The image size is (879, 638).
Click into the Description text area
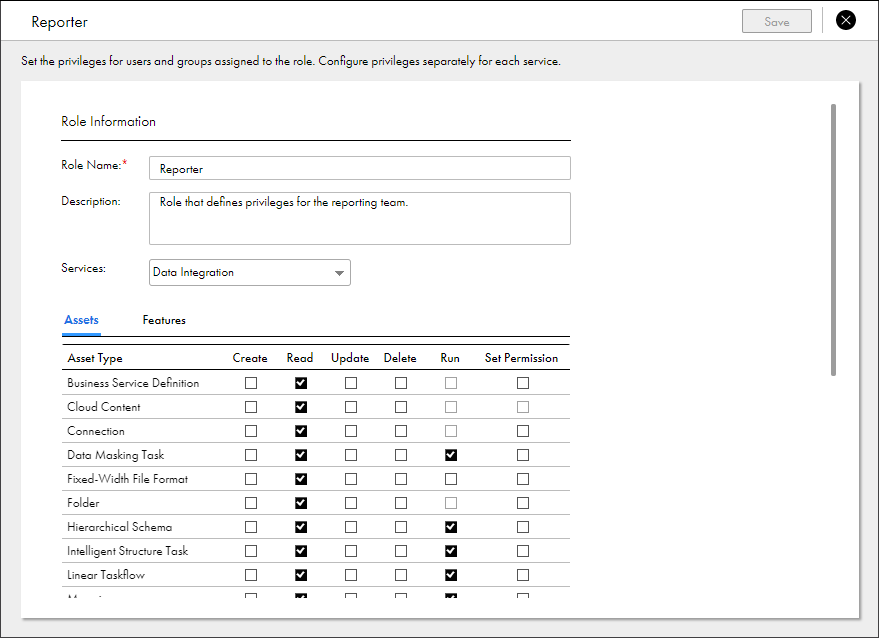(x=360, y=219)
